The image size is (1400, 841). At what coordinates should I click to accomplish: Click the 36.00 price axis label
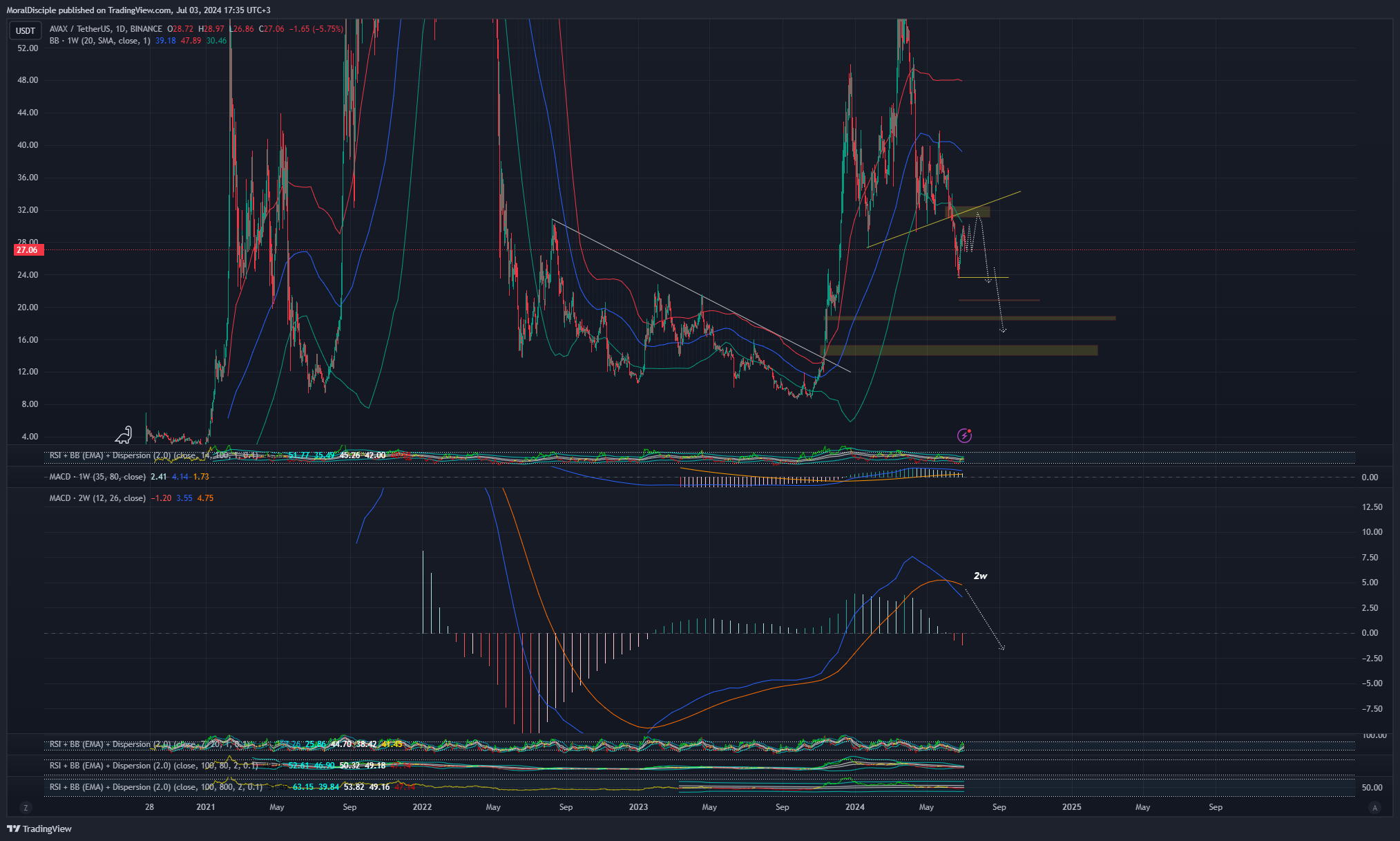[28, 178]
